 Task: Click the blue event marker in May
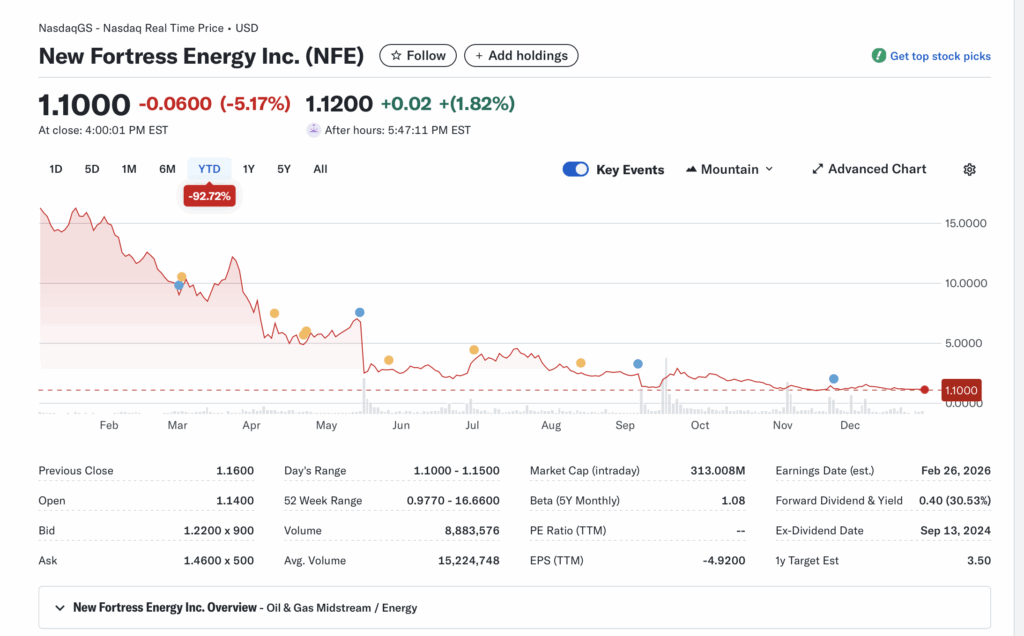(x=358, y=312)
